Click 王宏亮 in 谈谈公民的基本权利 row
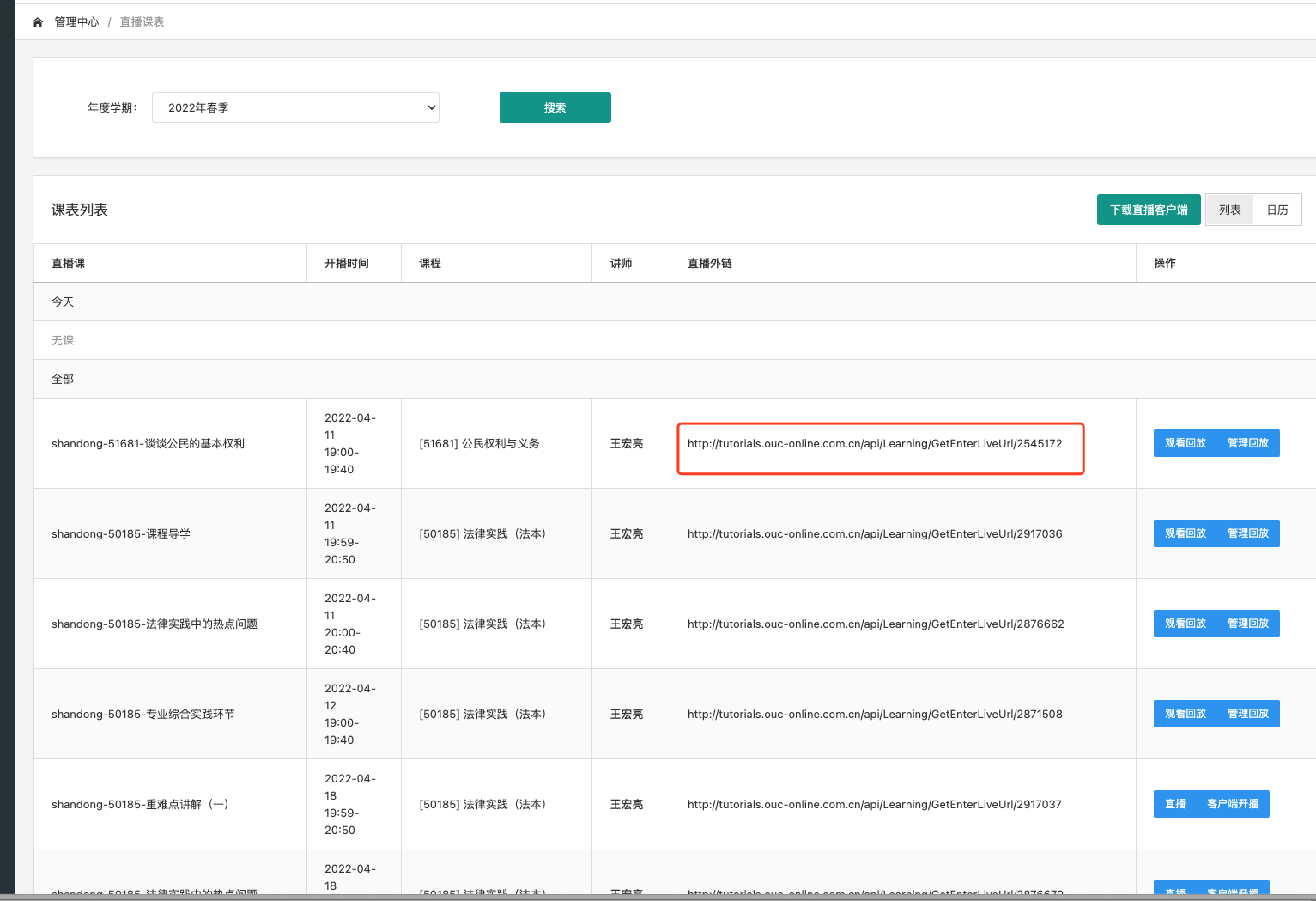The width and height of the screenshot is (1316, 901). 627,443
